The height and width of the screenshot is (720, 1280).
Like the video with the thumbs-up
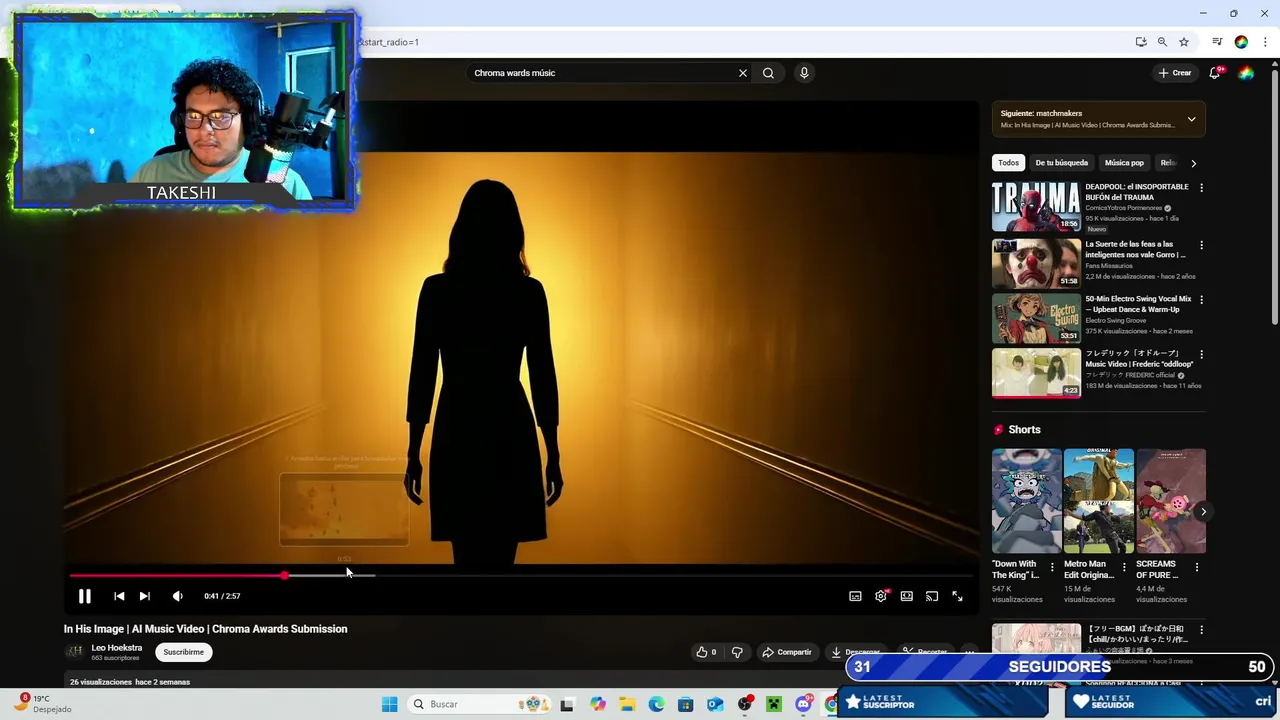coord(706,652)
